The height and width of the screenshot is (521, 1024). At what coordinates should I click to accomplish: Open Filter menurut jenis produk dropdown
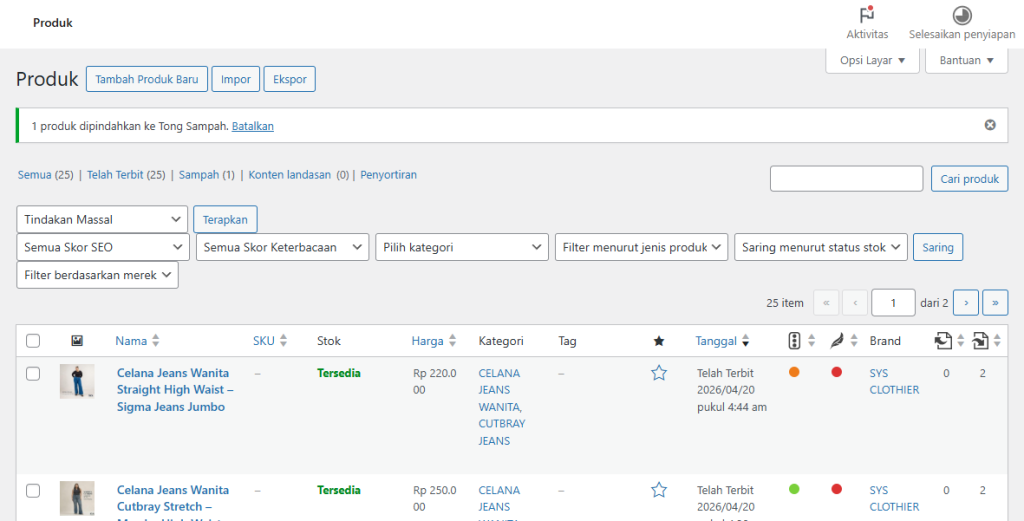point(641,247)
